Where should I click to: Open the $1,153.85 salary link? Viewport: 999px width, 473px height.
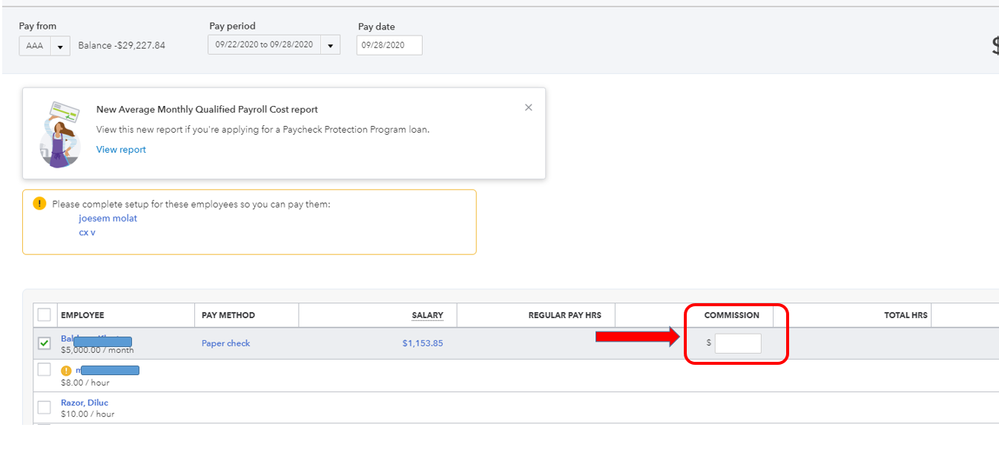pyautogui.click(x=422, y=343)
